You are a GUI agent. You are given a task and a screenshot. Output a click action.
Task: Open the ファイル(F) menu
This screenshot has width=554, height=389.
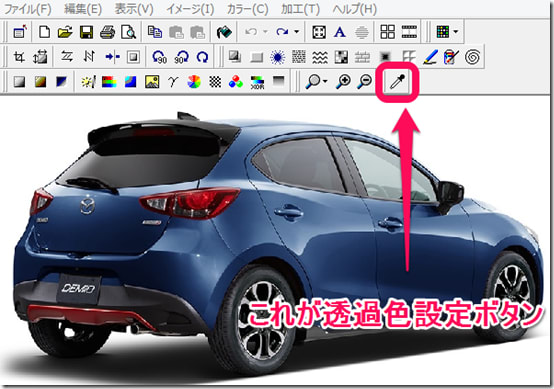(x=28, y=9)
